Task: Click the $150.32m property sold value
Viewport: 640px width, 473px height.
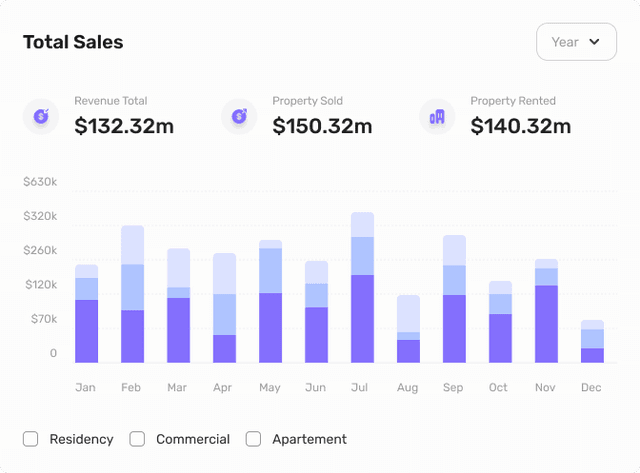Action: 322,126
